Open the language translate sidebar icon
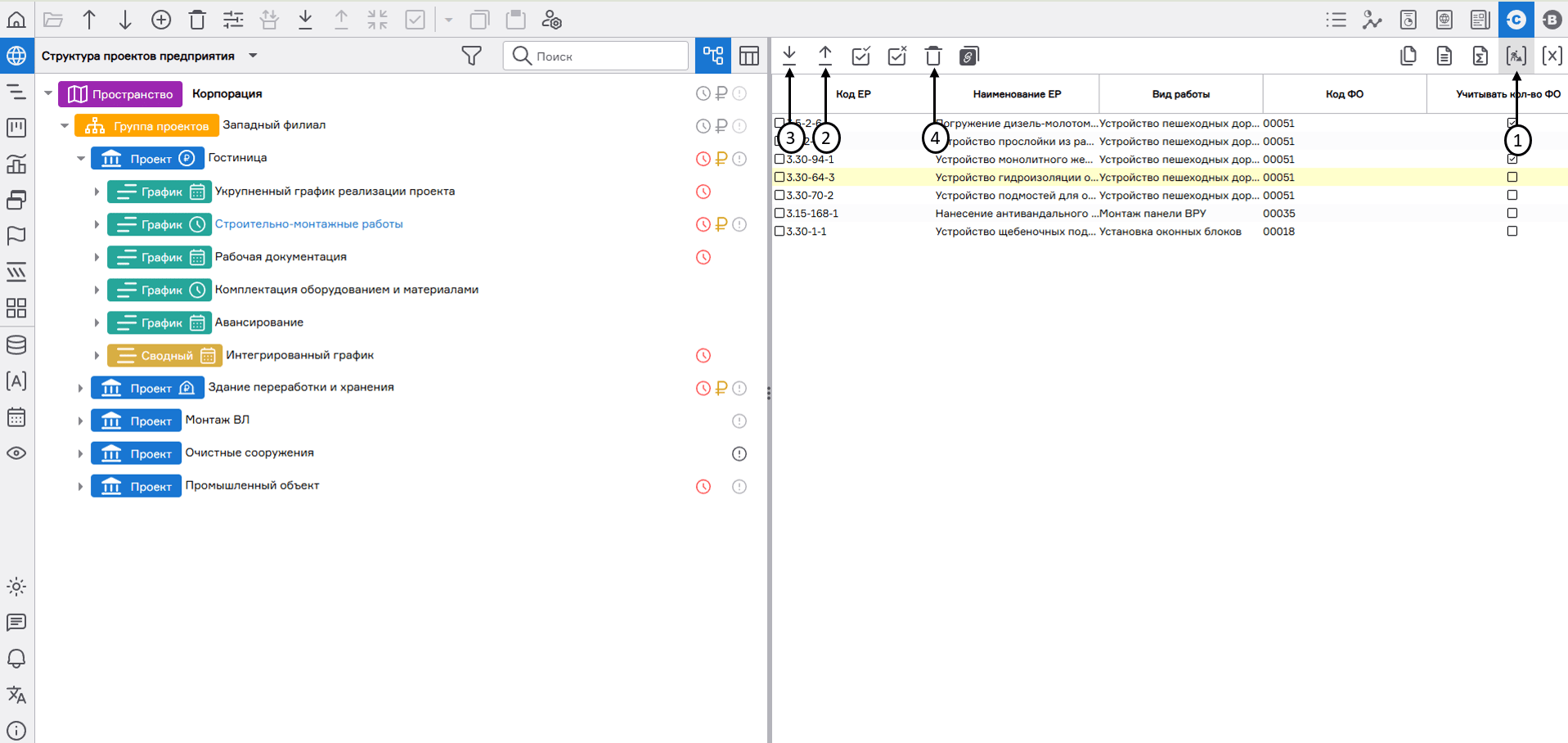Screen dimensions: 1568x743 point(16,695)
